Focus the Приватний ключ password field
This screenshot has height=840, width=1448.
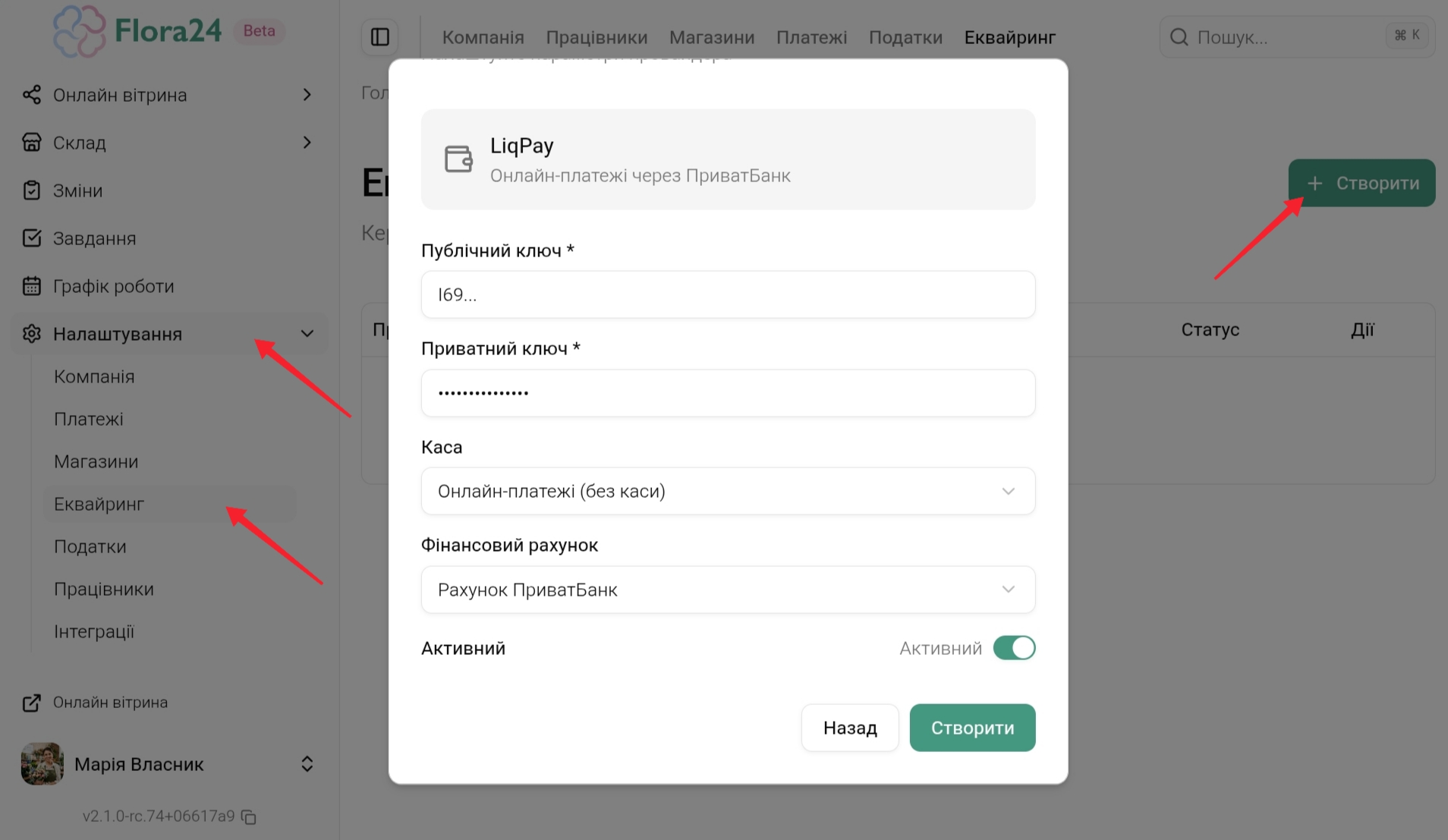click(x=728, y=393)
